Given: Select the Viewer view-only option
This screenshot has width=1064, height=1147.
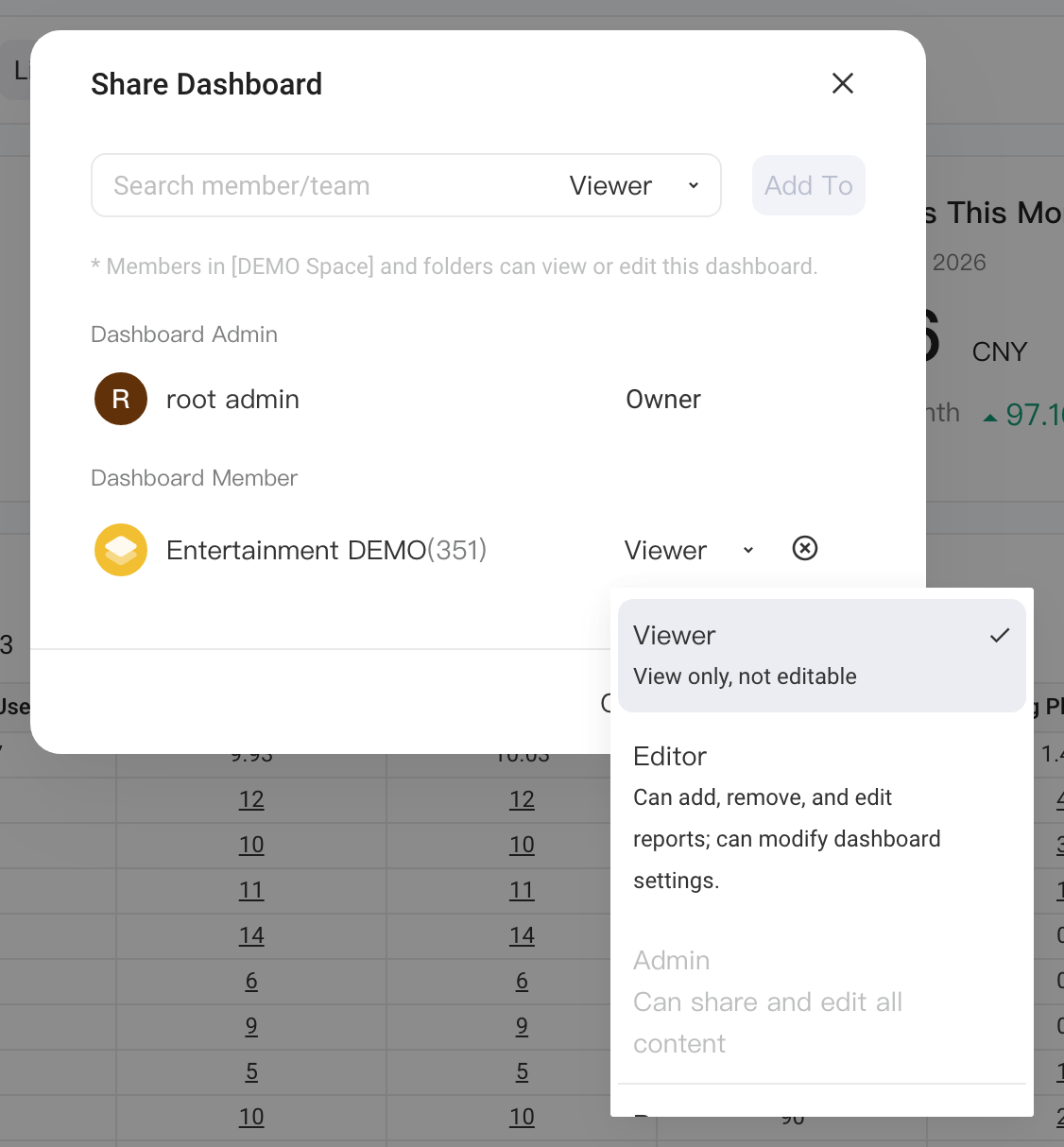Looking at the screenshot, I should [822, 656].
